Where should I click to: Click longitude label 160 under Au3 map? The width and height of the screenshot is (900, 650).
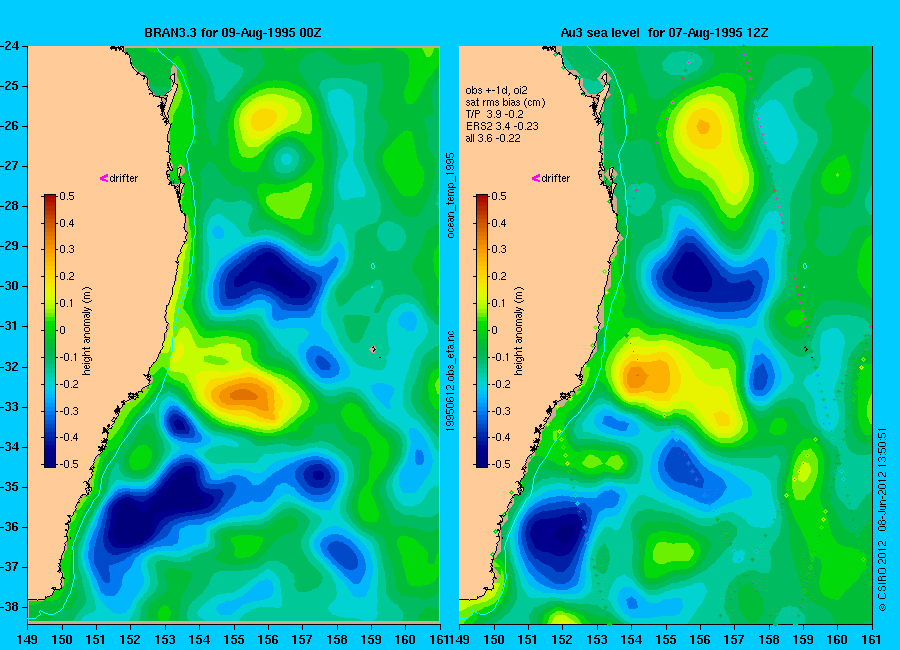tap(837, 640)
